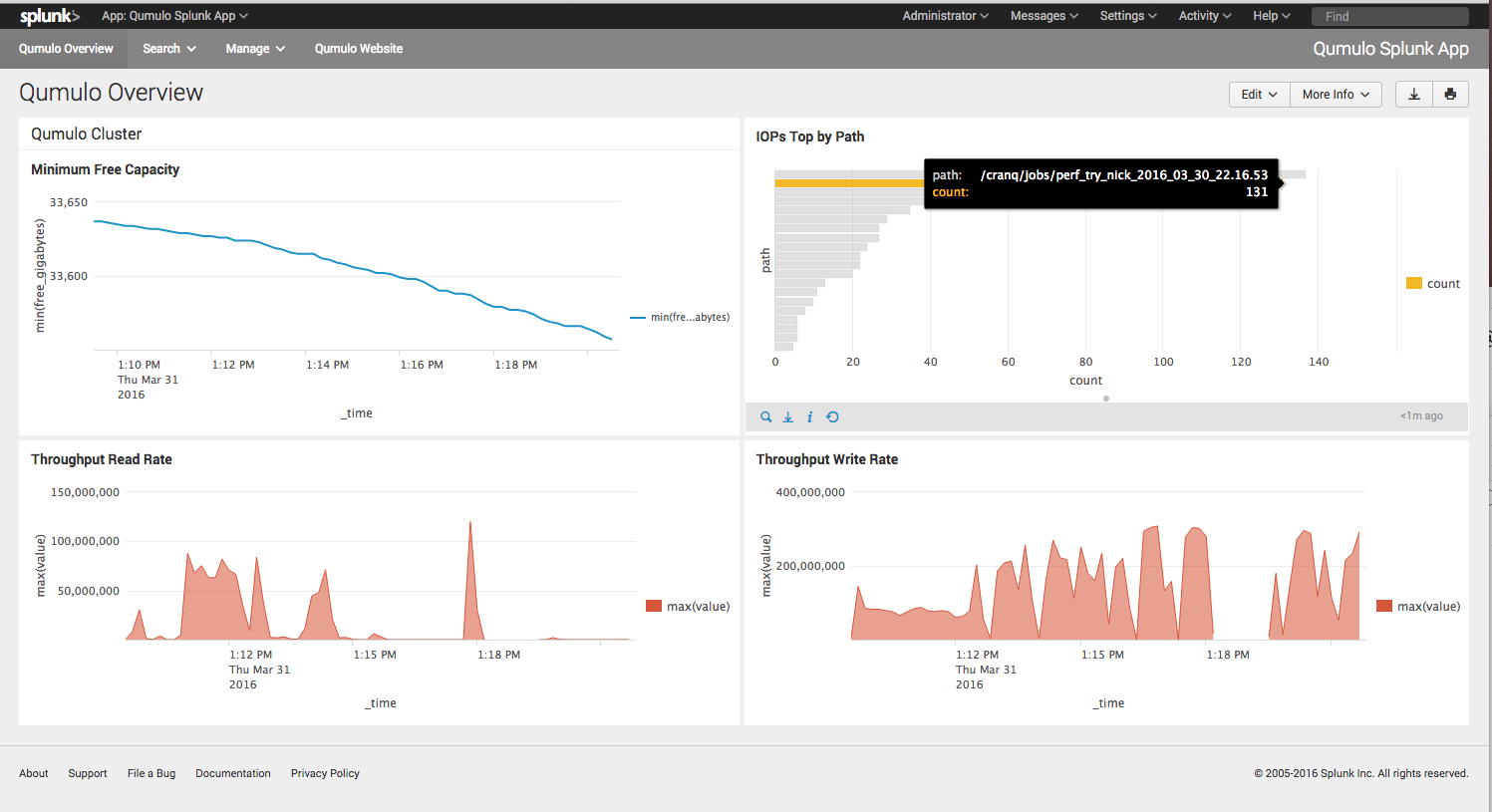Screen dimensions: 1492x812
Task: Export dashboard with download icon
Action: pos(1413,94)
